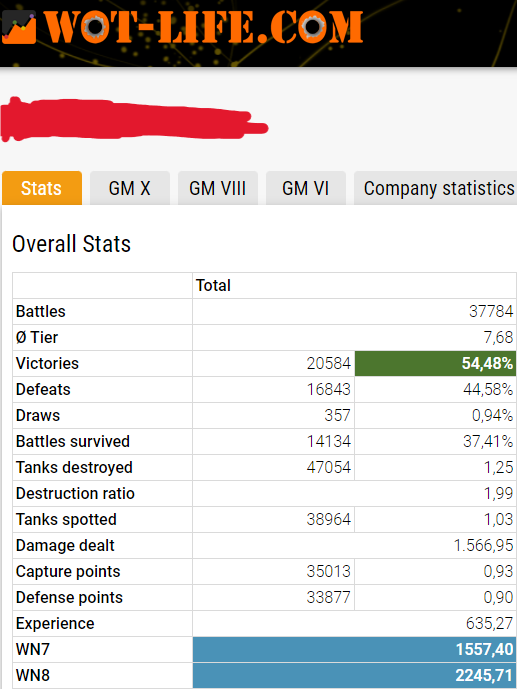This screenshot has height=689, width=517.
Task: Select the Stats tab
Action: [x=42, y=188]
